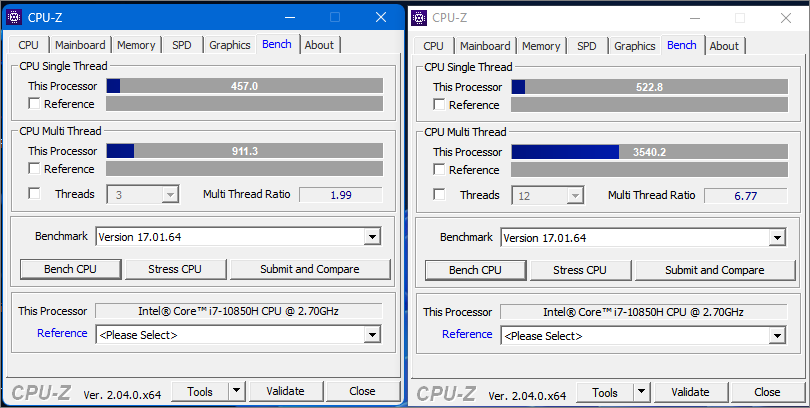Screen dimensions: 810x408
Task: Enable single thread Reference checkbox in left window
Action: (x=34, y=104)
